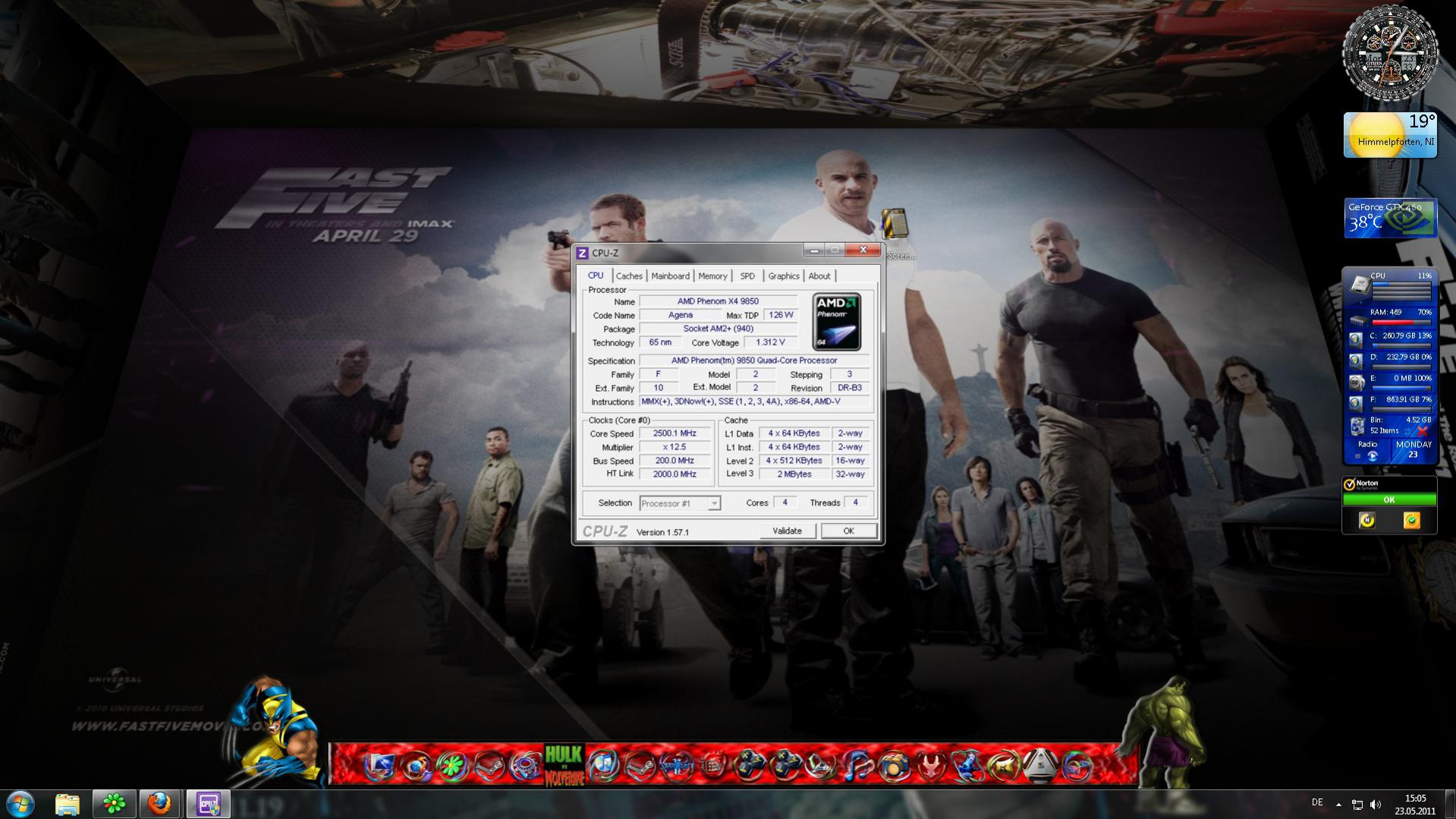Click the GeForce GTX 460 temperature gadget
Image resolution: width=1456 pixels, height=819 pixels.
(1391, 219)
